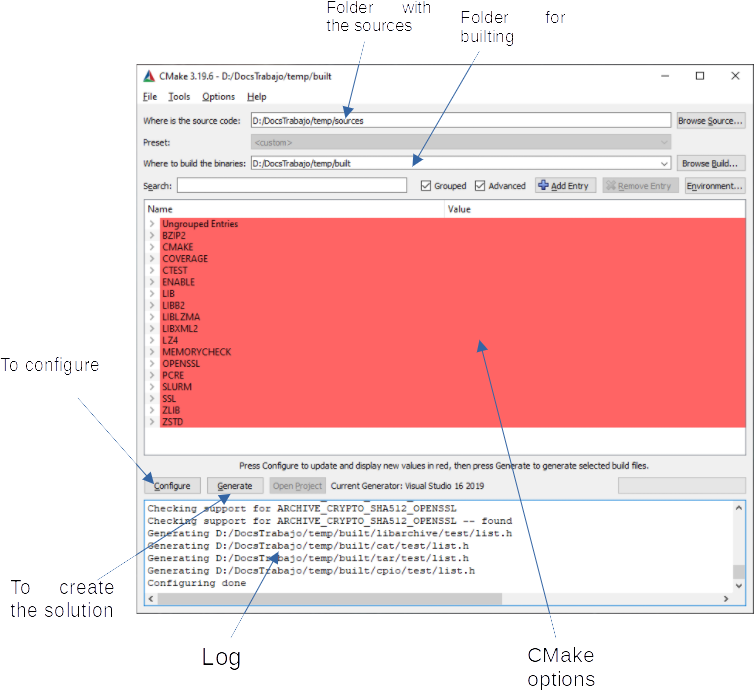Expand the CTEST group
The width and height of the screenshot is (754, 690).
coord(152,270)
